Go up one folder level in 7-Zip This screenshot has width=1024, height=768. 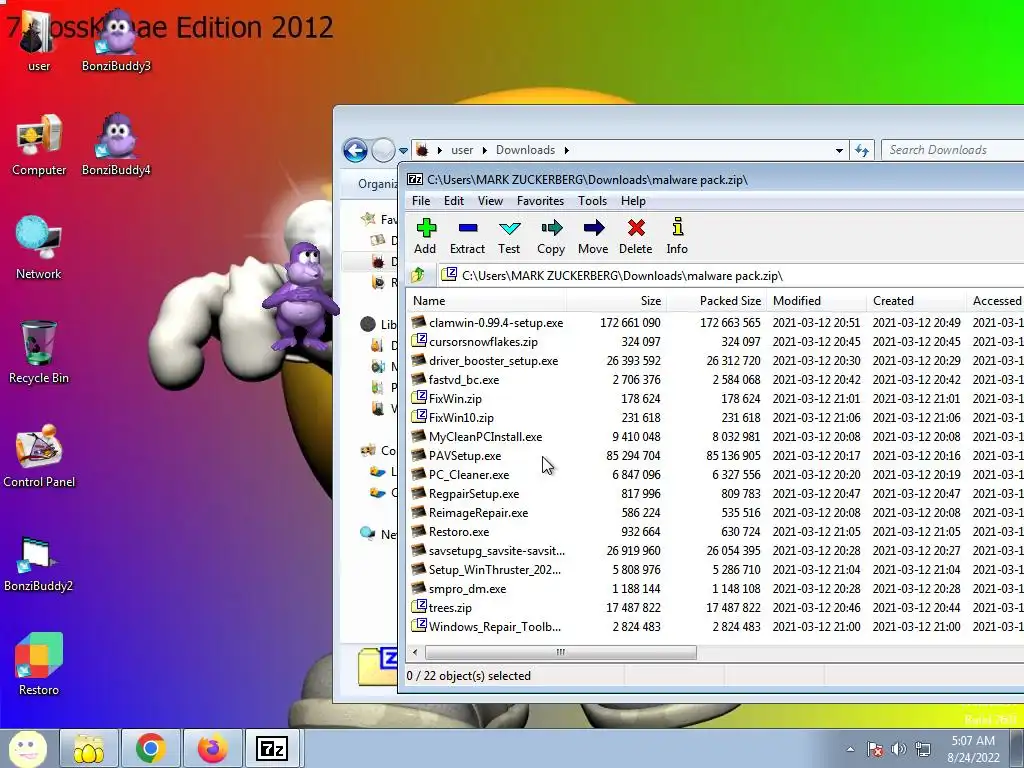(x=418, y=275)
